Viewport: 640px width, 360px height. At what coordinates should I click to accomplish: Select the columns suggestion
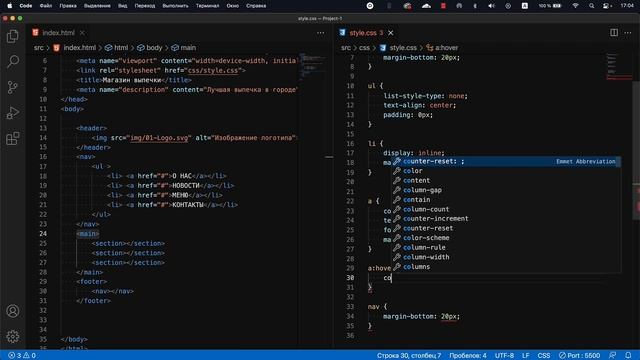506,267
